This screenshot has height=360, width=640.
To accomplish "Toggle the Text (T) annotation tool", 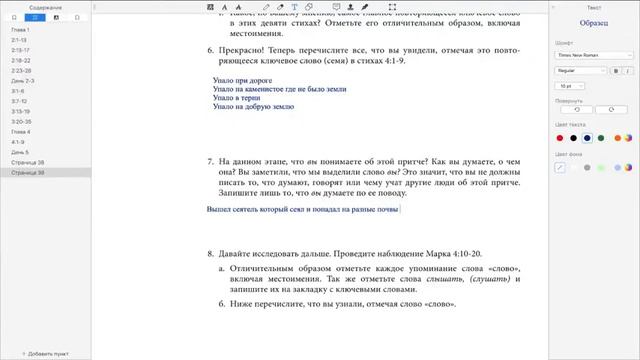I will click(x=294, y=7).
